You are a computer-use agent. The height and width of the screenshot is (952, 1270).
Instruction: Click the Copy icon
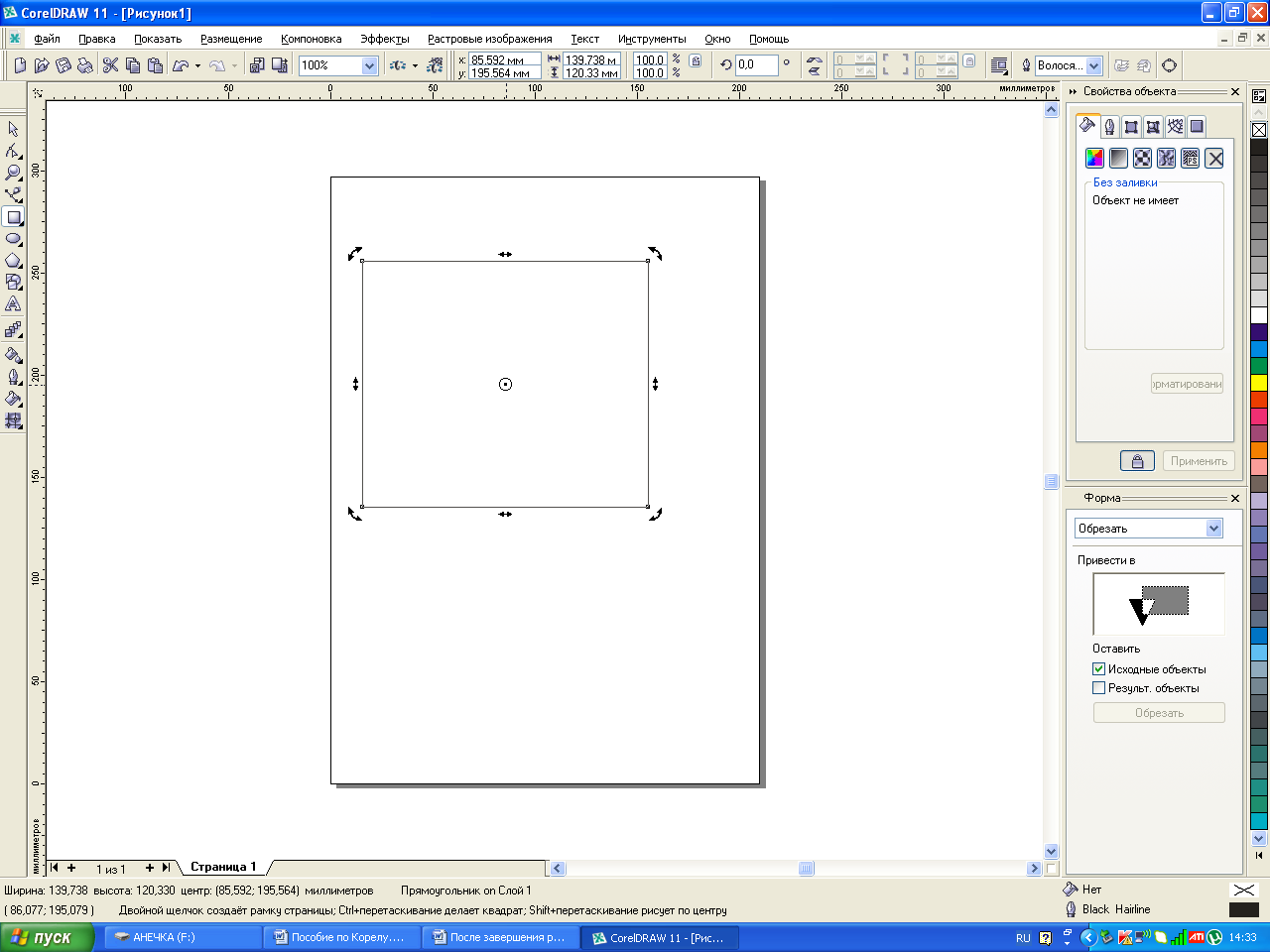(x=133, y=65)
